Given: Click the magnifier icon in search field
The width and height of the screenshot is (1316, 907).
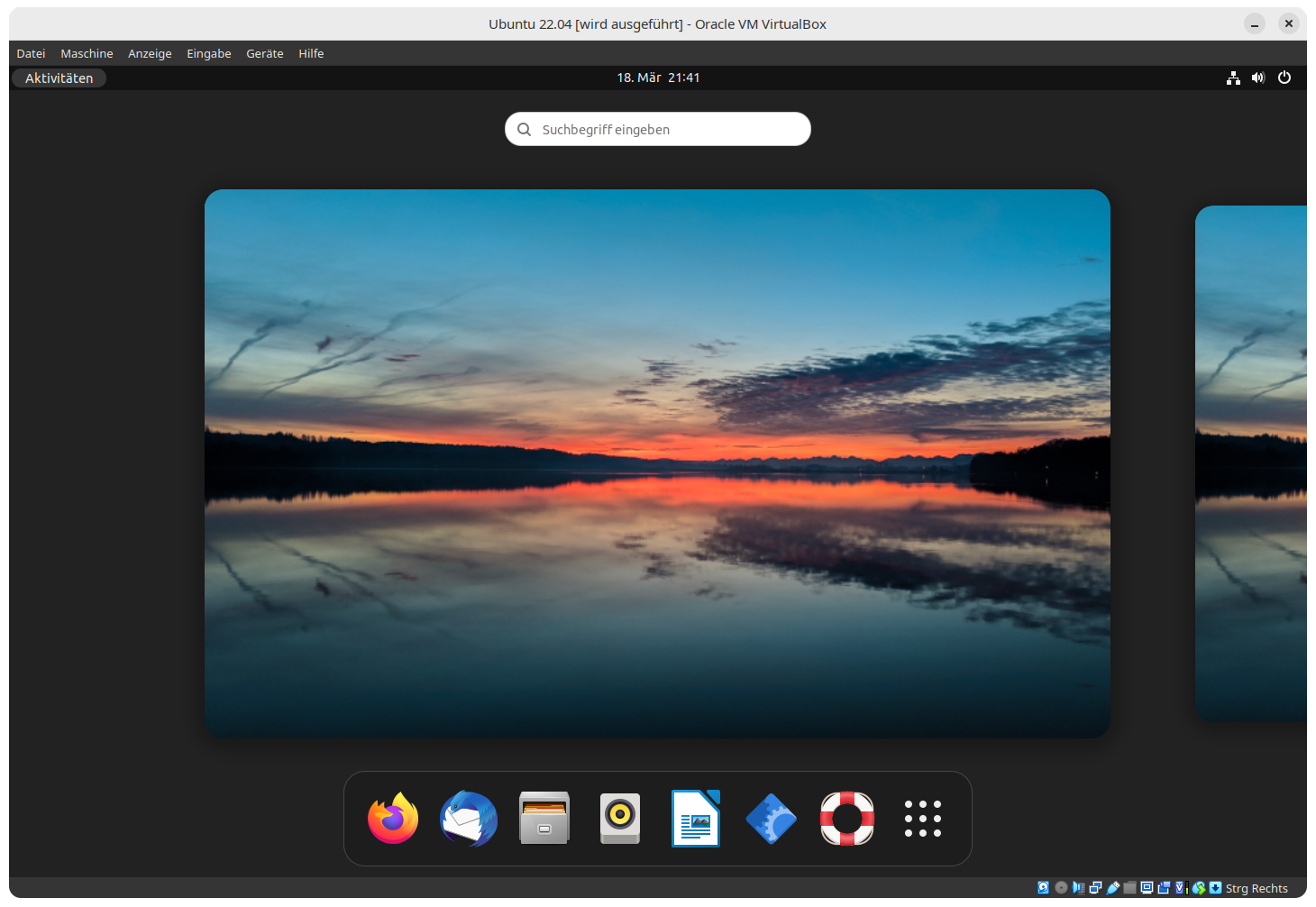Looking at the screenshot, I should [524, 129].
